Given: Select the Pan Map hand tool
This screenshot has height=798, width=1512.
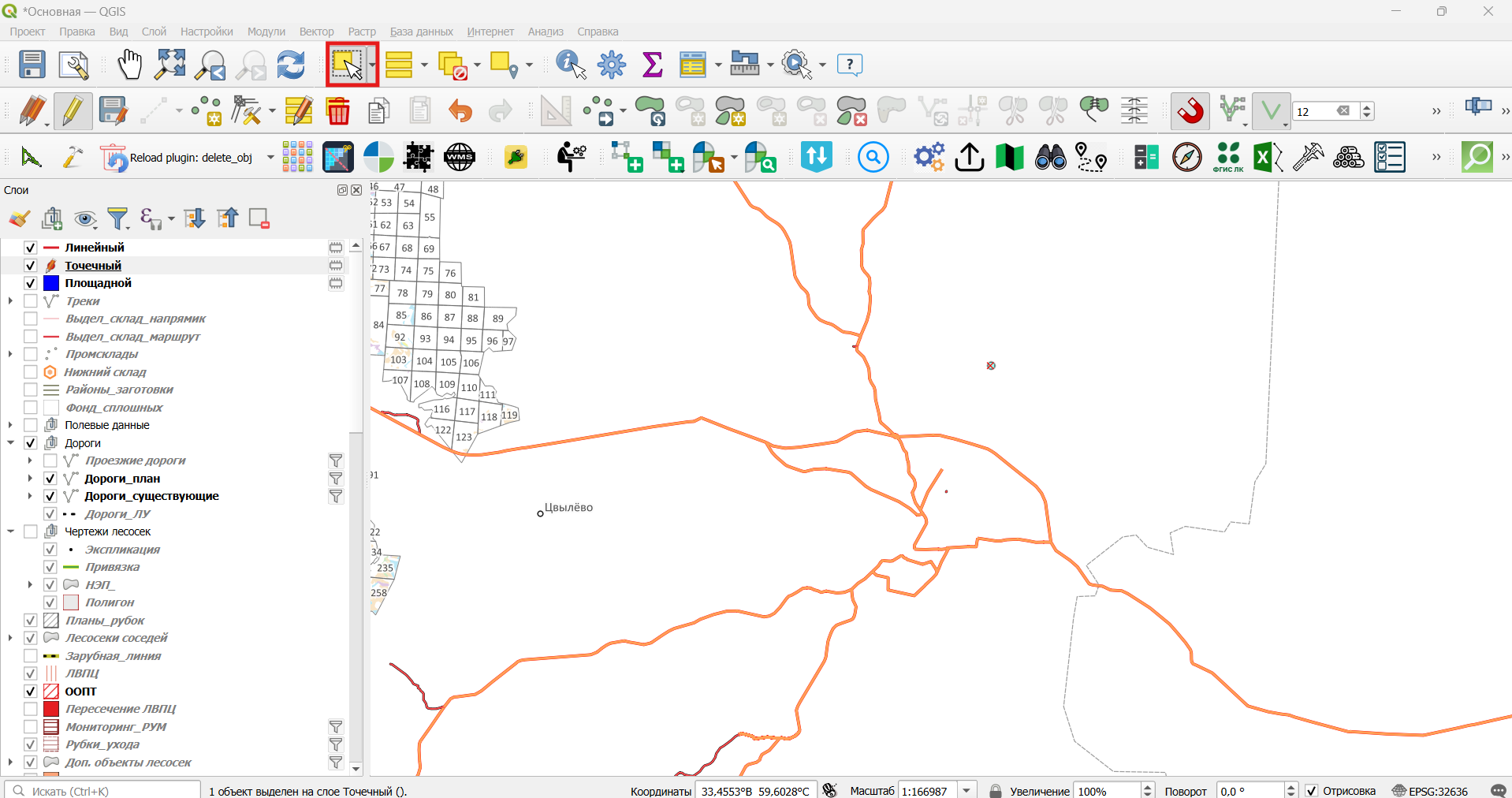Looking at the screenshot, I should 129,65.
